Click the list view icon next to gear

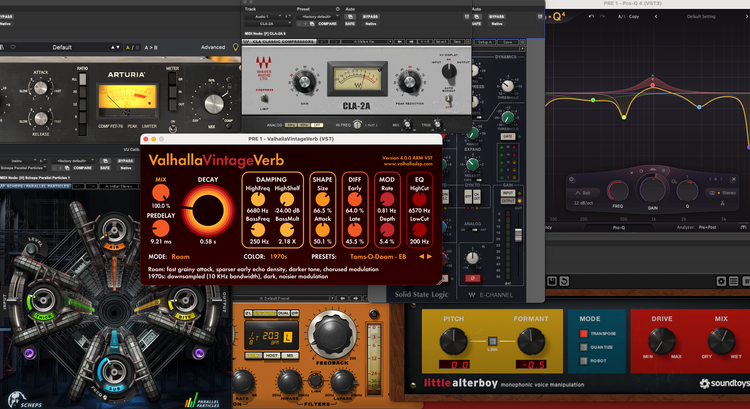click(x=733, y=281)
